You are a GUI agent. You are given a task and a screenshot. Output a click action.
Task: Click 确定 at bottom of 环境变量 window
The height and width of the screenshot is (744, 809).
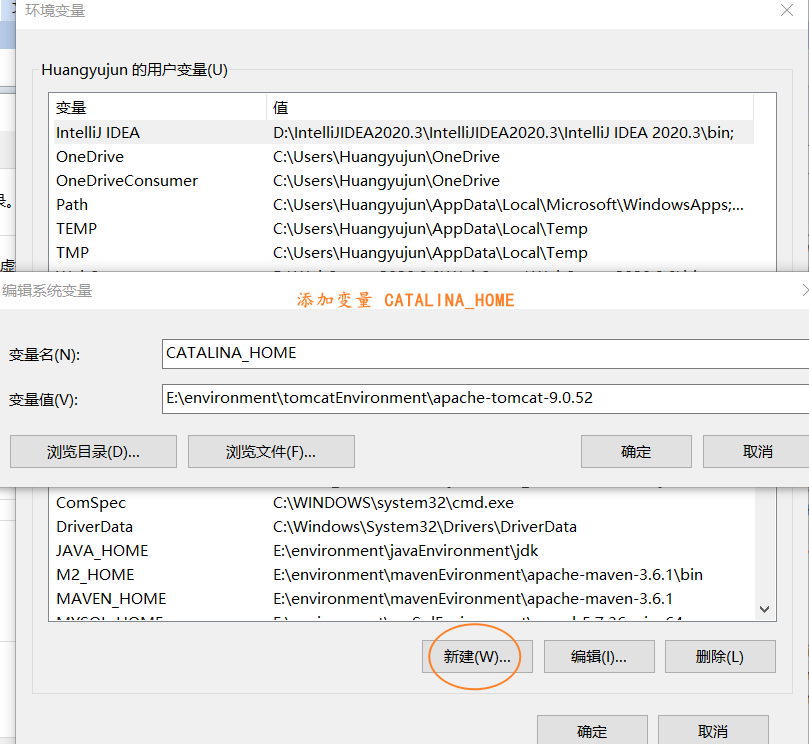pyautogui.click(x=592, y=730)
